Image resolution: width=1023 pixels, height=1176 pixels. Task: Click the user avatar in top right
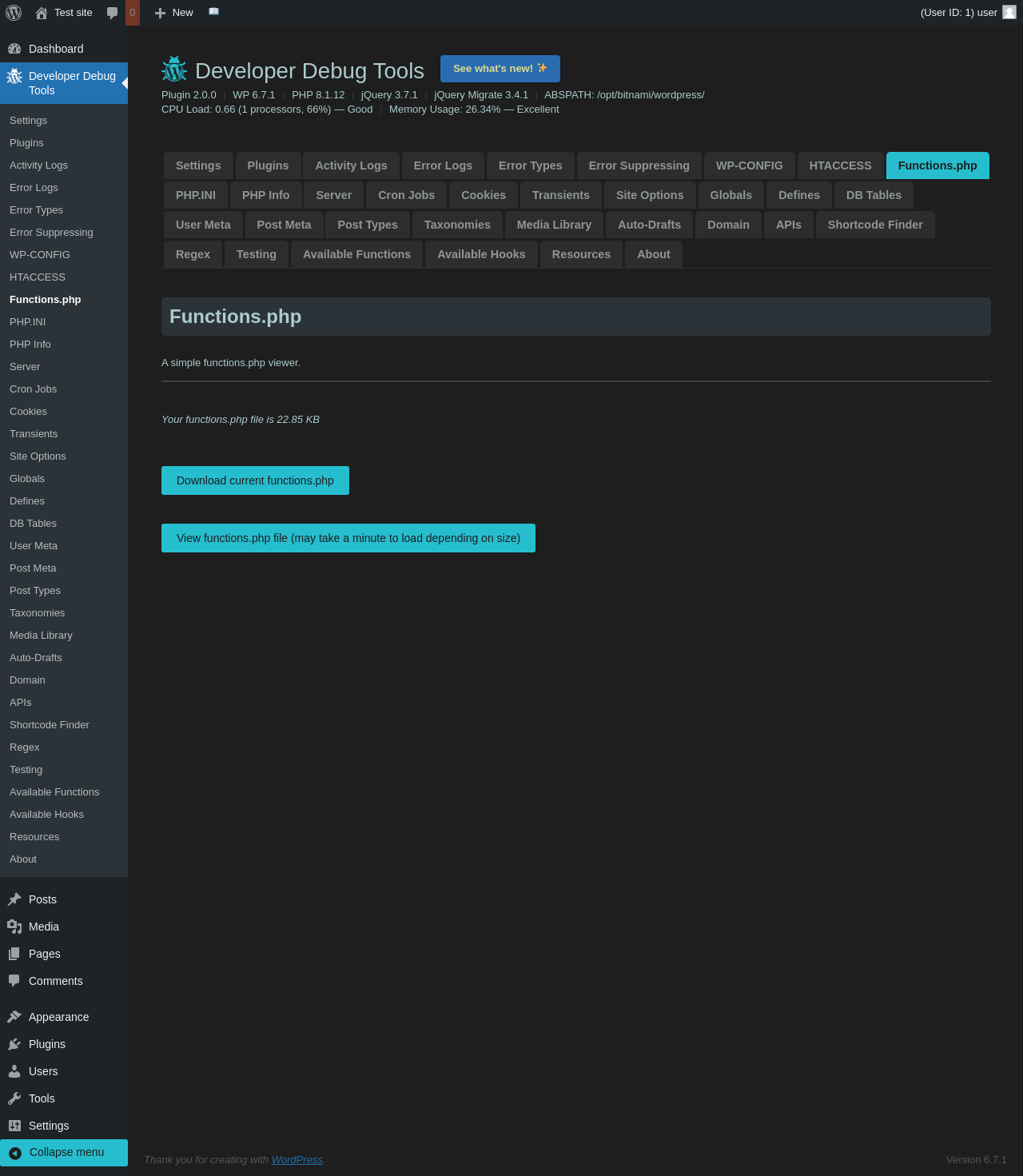pos(1009,12)
